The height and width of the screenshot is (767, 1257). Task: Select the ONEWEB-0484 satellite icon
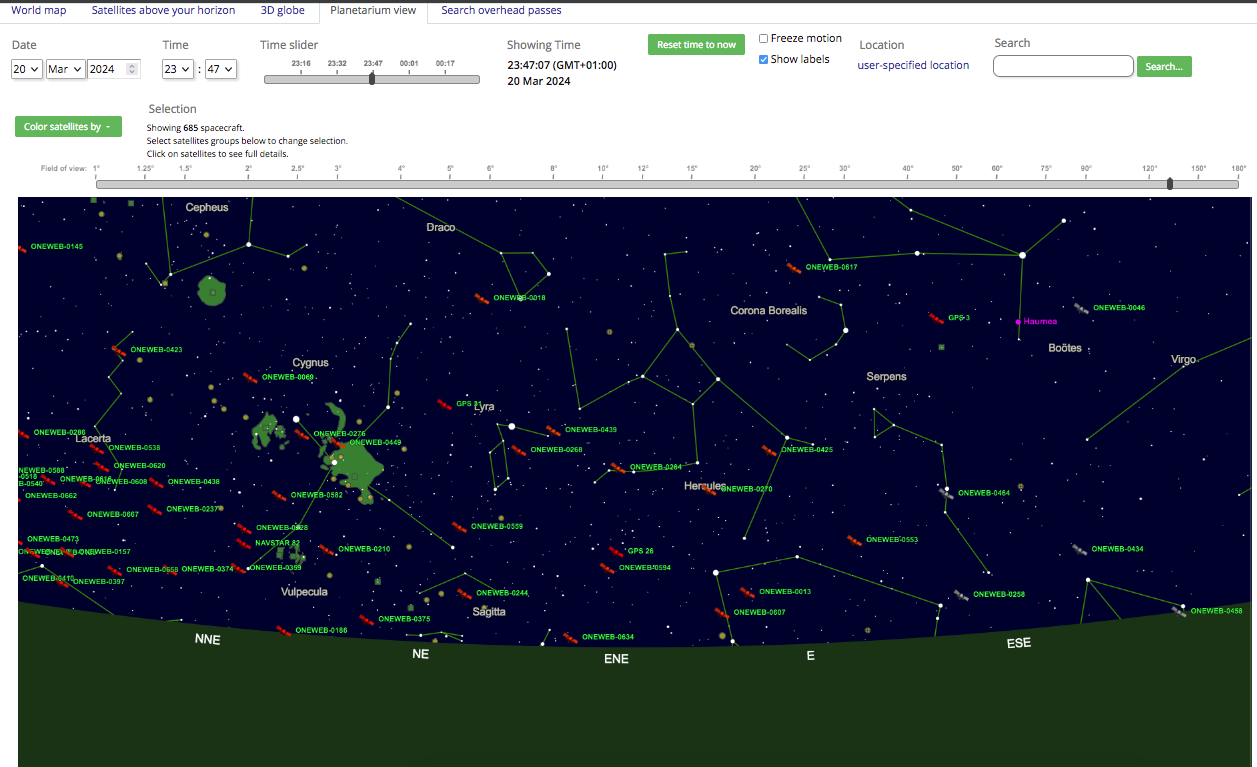[x=946, y=493]
